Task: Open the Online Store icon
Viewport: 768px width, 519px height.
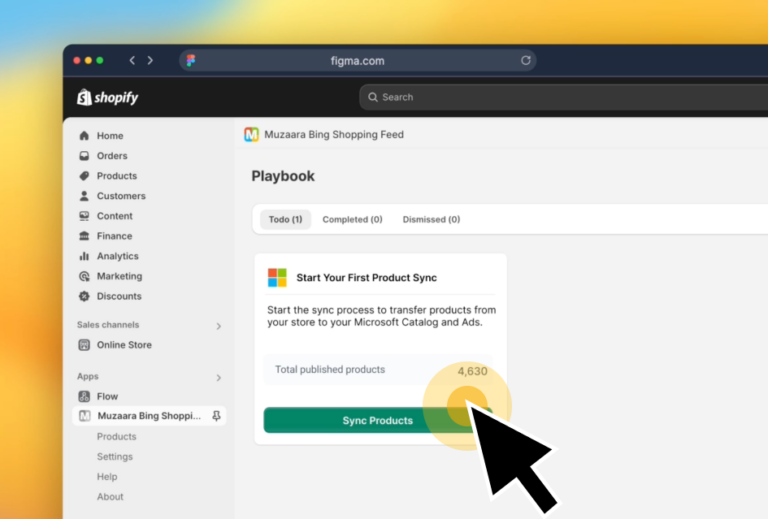Action: pyautogui.click(x=84, y=345)
